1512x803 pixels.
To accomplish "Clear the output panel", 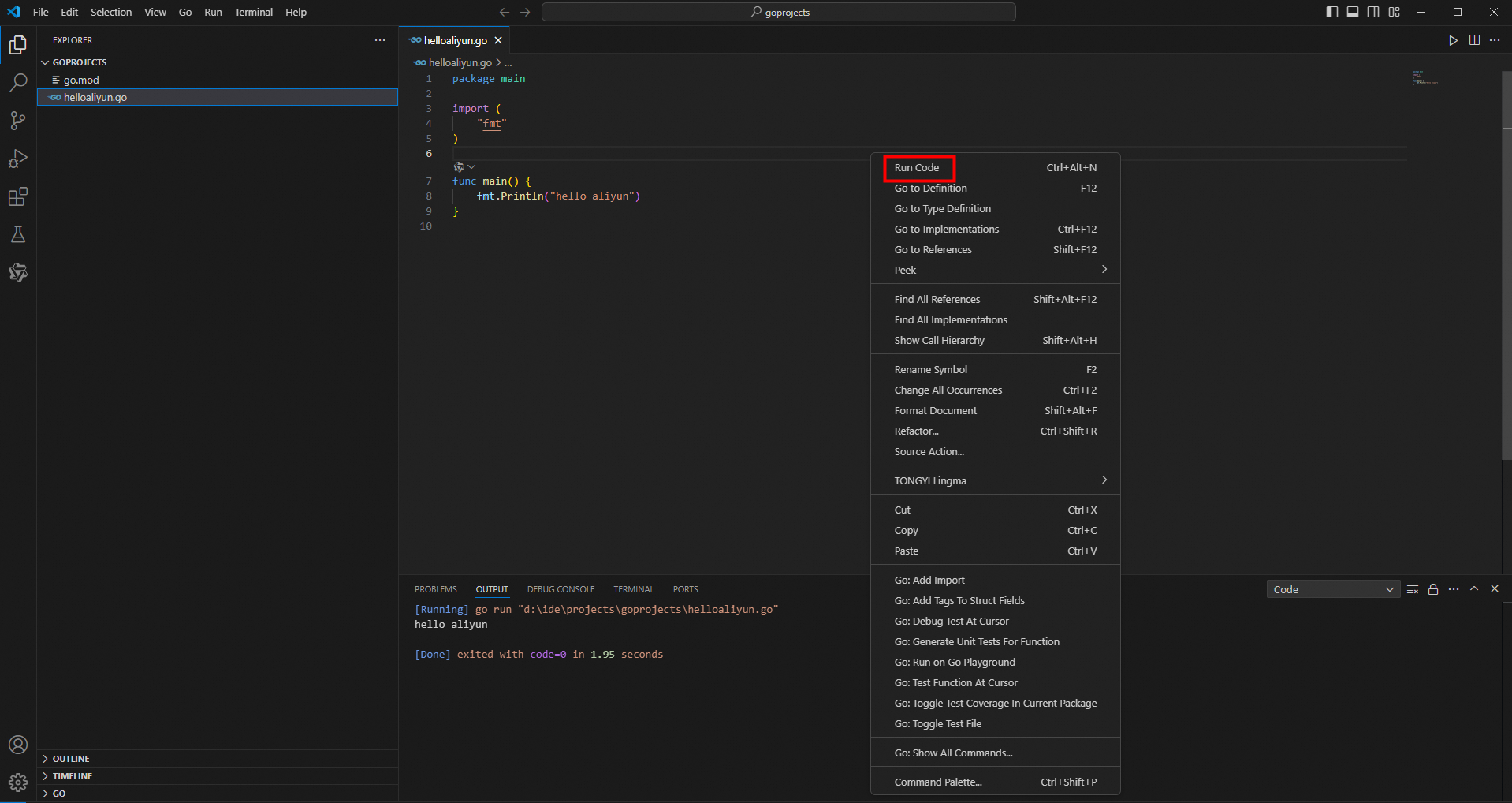I will pos(1413,589).
